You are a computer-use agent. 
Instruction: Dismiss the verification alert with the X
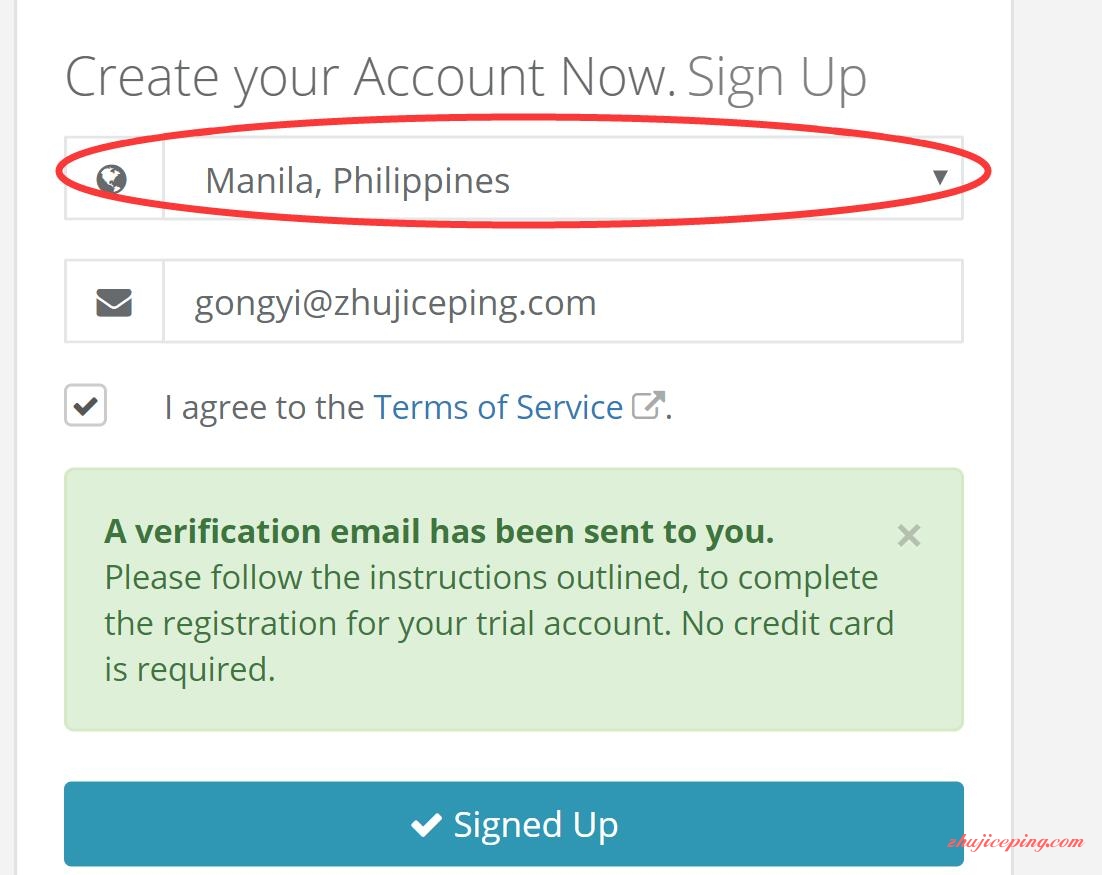click(x=909, y=536)
